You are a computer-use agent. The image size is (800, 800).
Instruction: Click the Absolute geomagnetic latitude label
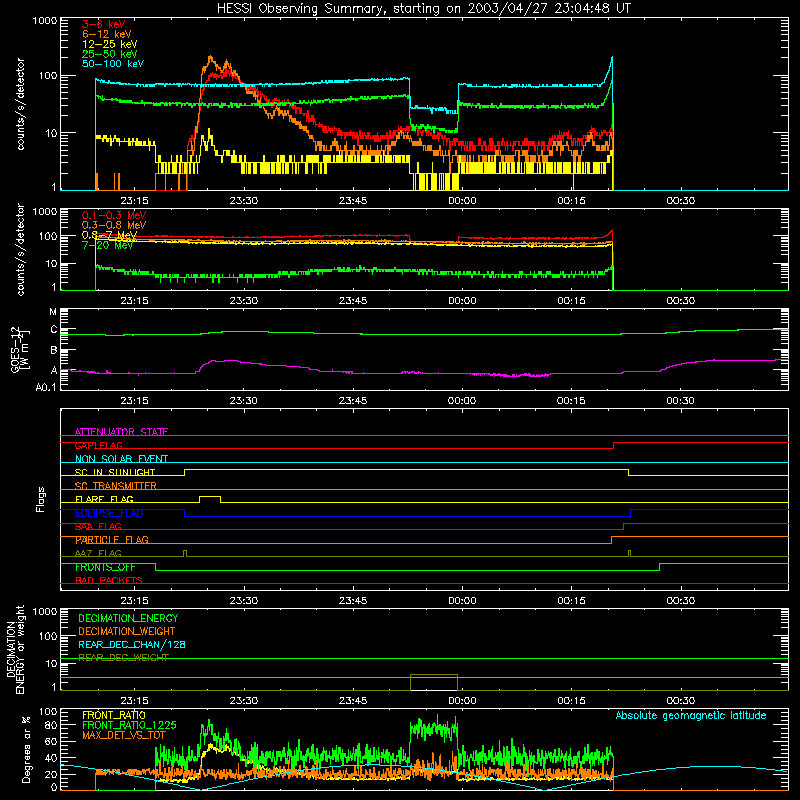pyautogui.click(x=691, y=716)
